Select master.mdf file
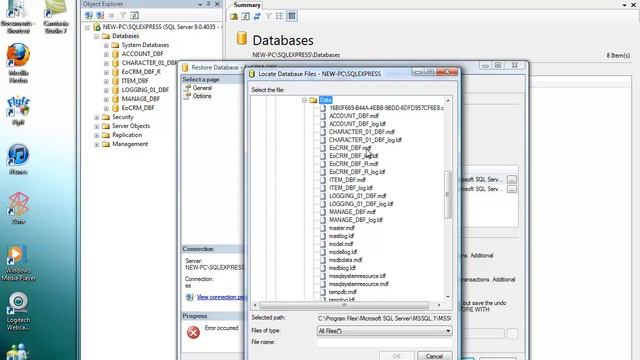Viewport: 640px width, 360px height. (x=342, y=228)
